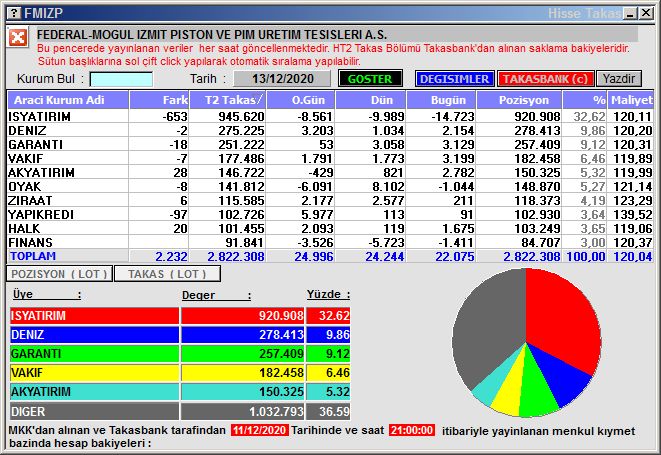
Task: Click the gray DIGER legend bar
Action: click(x=94, y=411)
